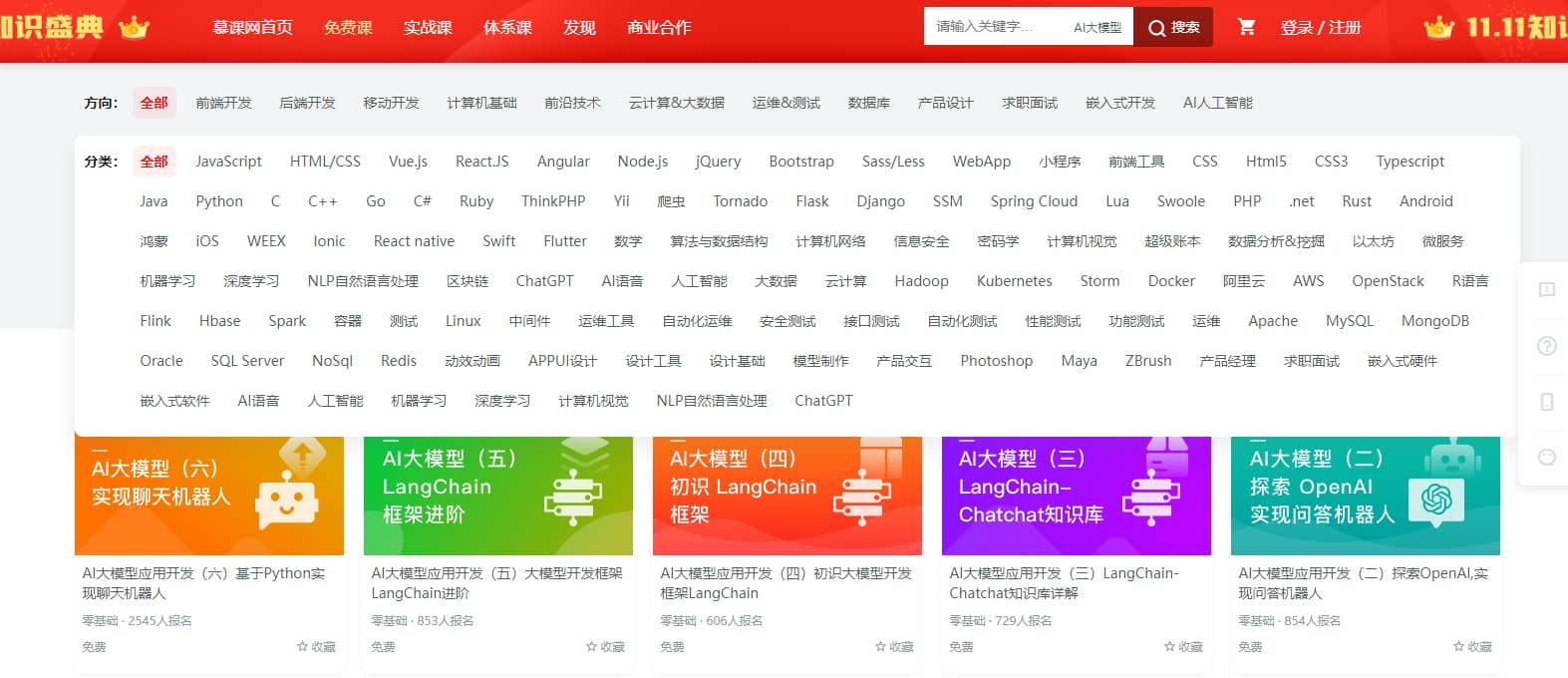Select 前端开发 direction filter

tap(223, 103)
